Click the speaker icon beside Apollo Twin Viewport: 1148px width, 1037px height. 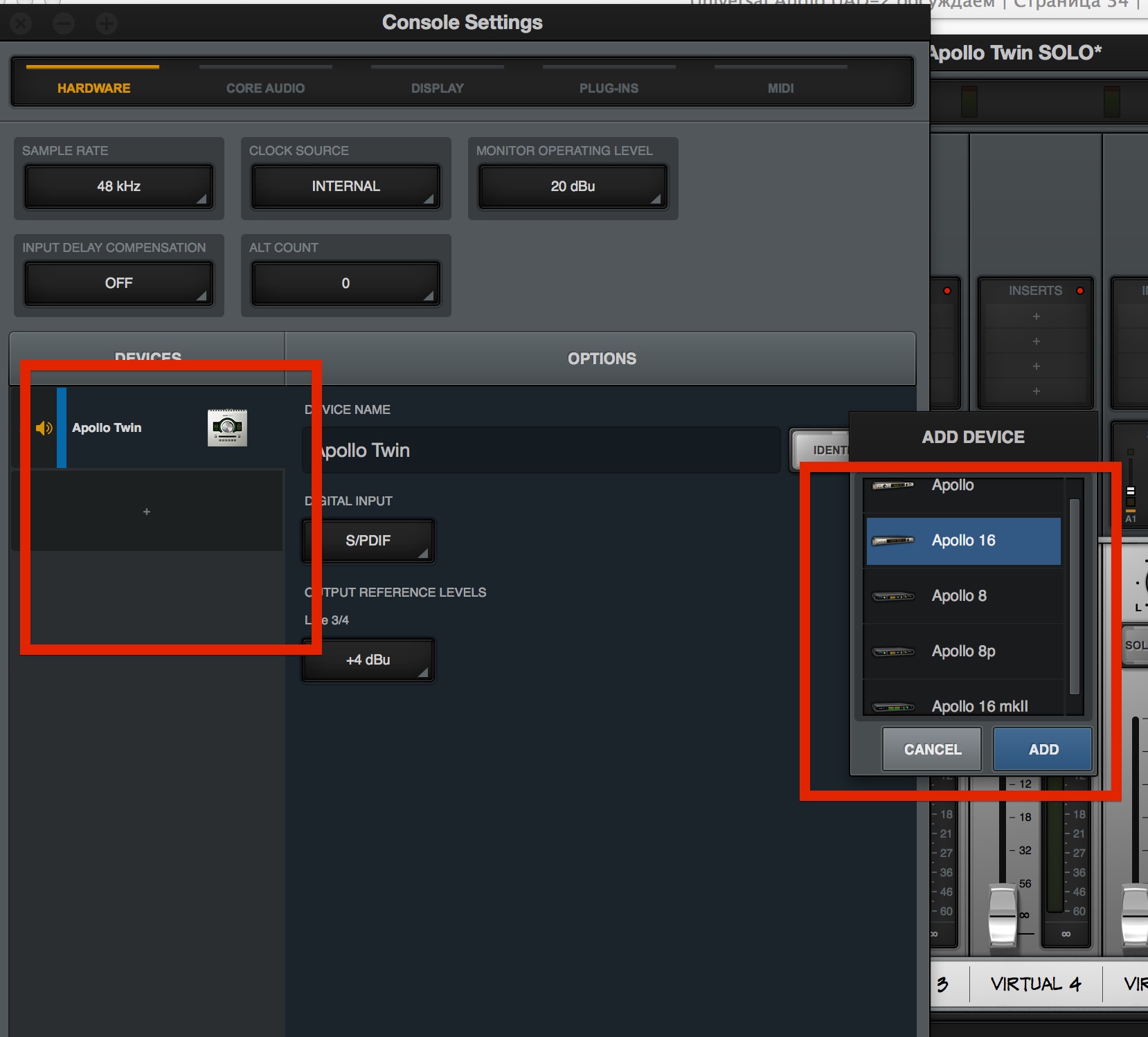tap(44, 428)
